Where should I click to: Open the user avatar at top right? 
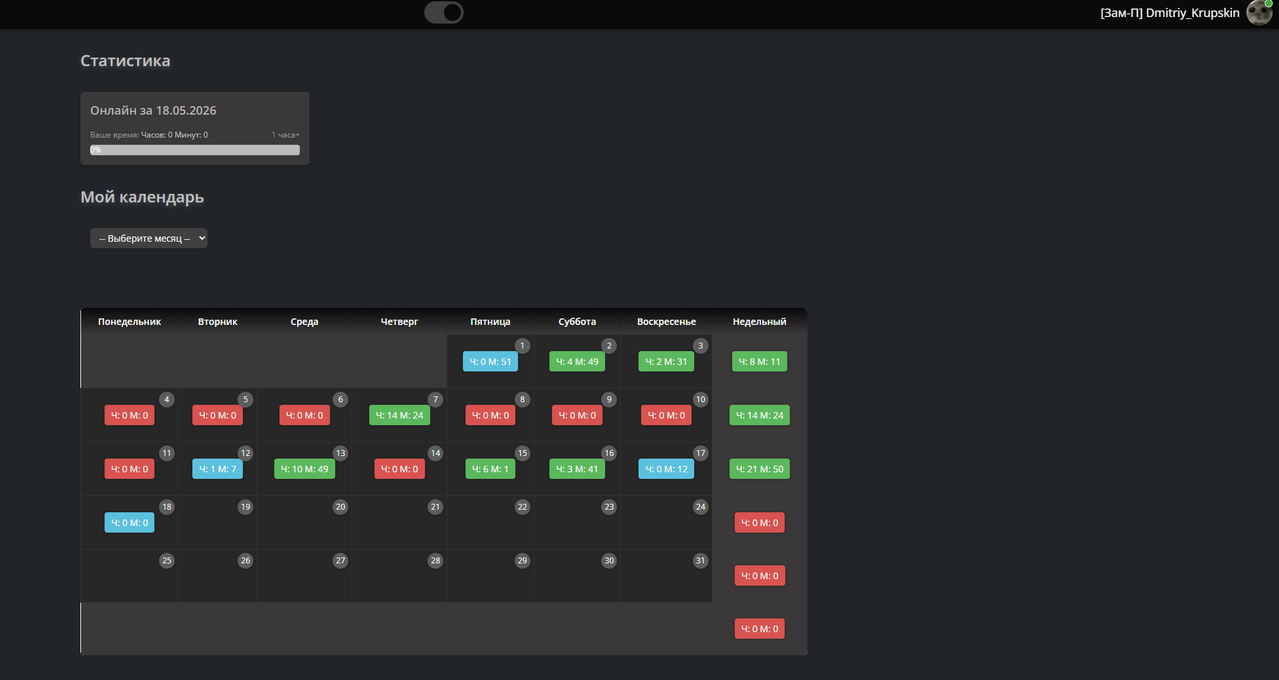(1258, 13)
